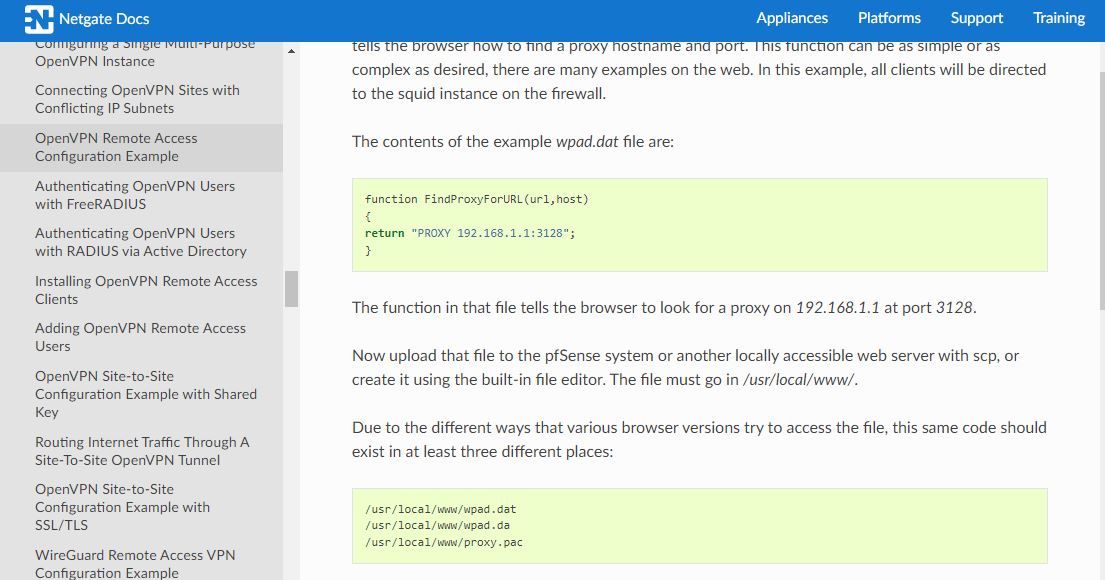The width and height of the screenshot is (1105, 580).
Task: Open Connecting OpenVPN Sites with Conflicting IP Subnets
Action: pos(137,99)
